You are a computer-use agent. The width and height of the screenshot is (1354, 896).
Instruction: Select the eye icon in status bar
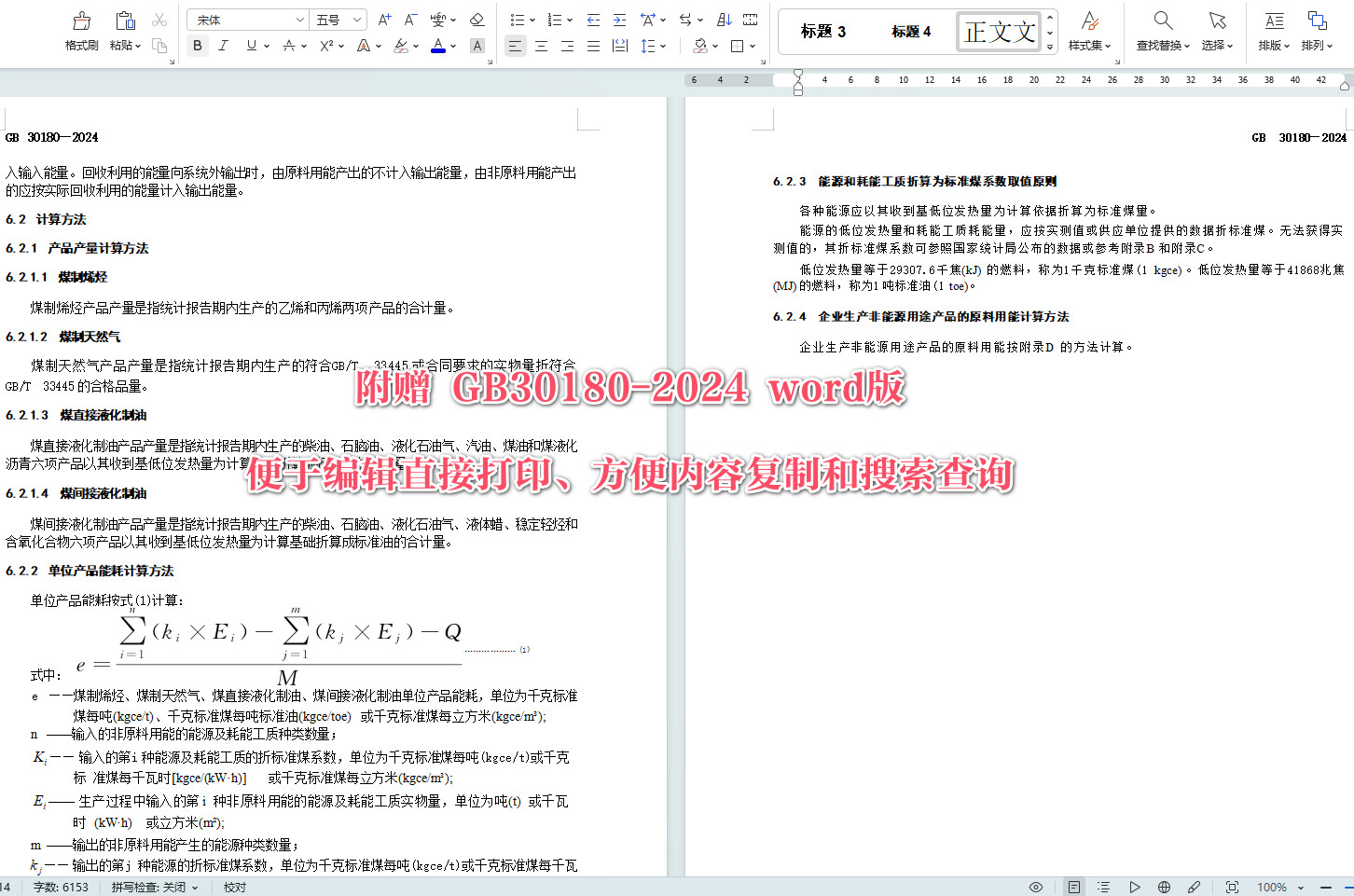1035,887
